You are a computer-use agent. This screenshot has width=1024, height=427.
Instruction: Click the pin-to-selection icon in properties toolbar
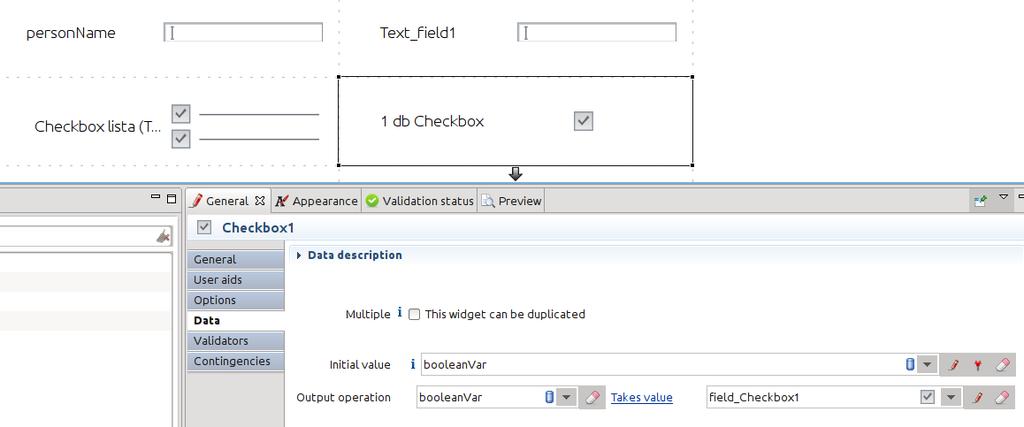click(980, 201)
